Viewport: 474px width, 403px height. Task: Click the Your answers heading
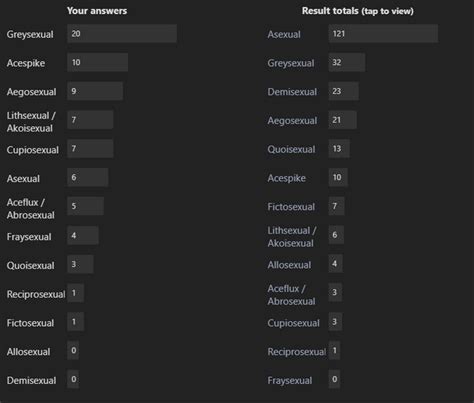pos(97,11)
